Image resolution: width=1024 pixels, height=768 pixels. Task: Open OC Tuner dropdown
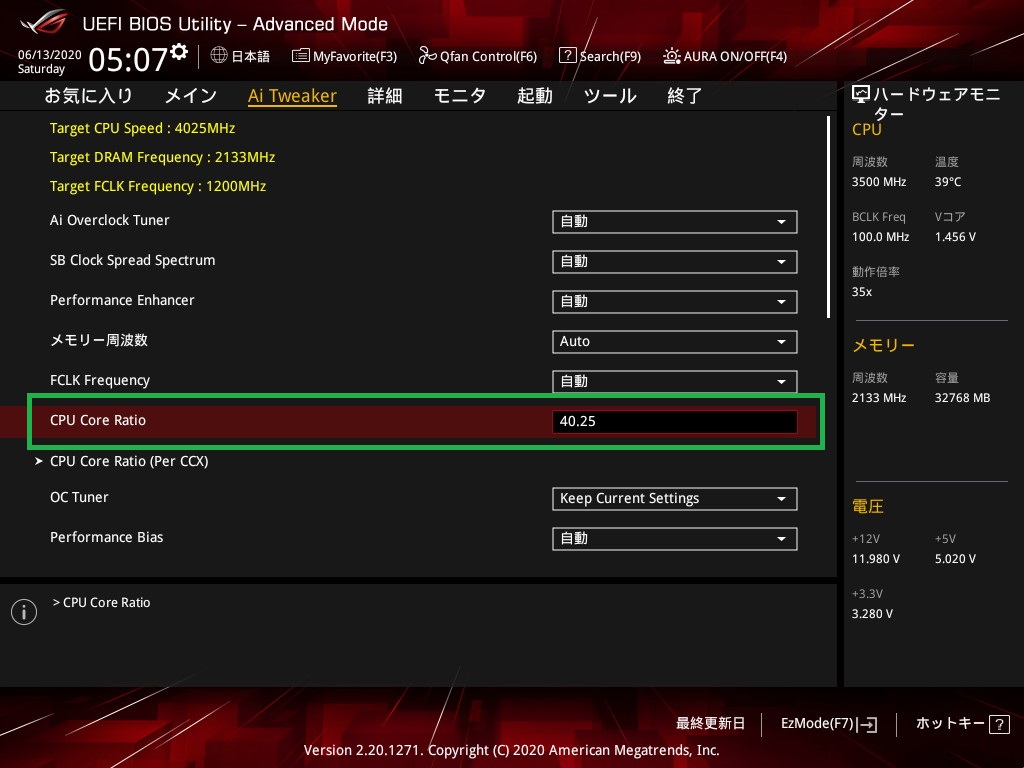tap(675, 499)
